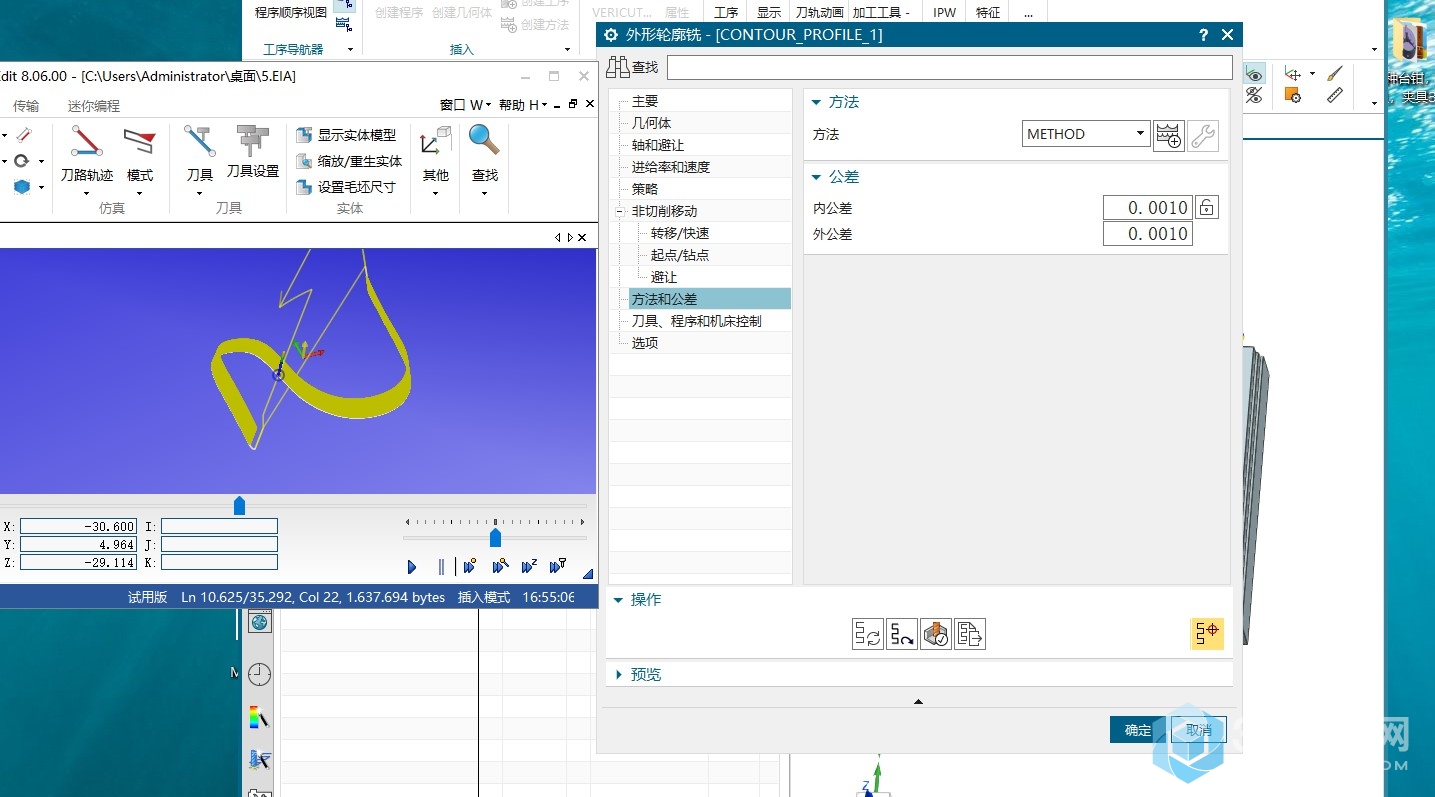Select 转移/快速 tree item
Screen dimensions: 1435x797
(680, 233)
